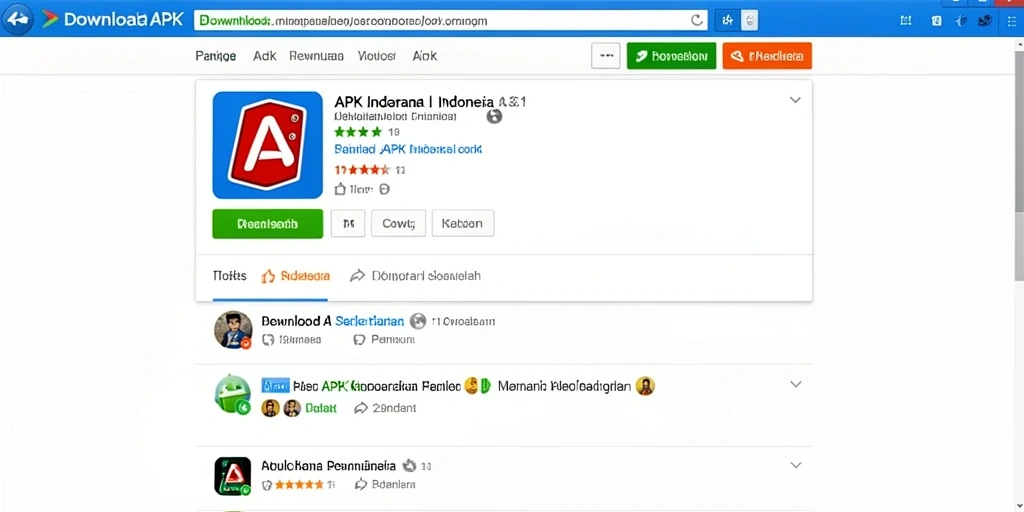Viewport: 1024px width, 512px height.
Task: Click the colorful Play-style logo beside Download APK
Action: click(50, 19)
